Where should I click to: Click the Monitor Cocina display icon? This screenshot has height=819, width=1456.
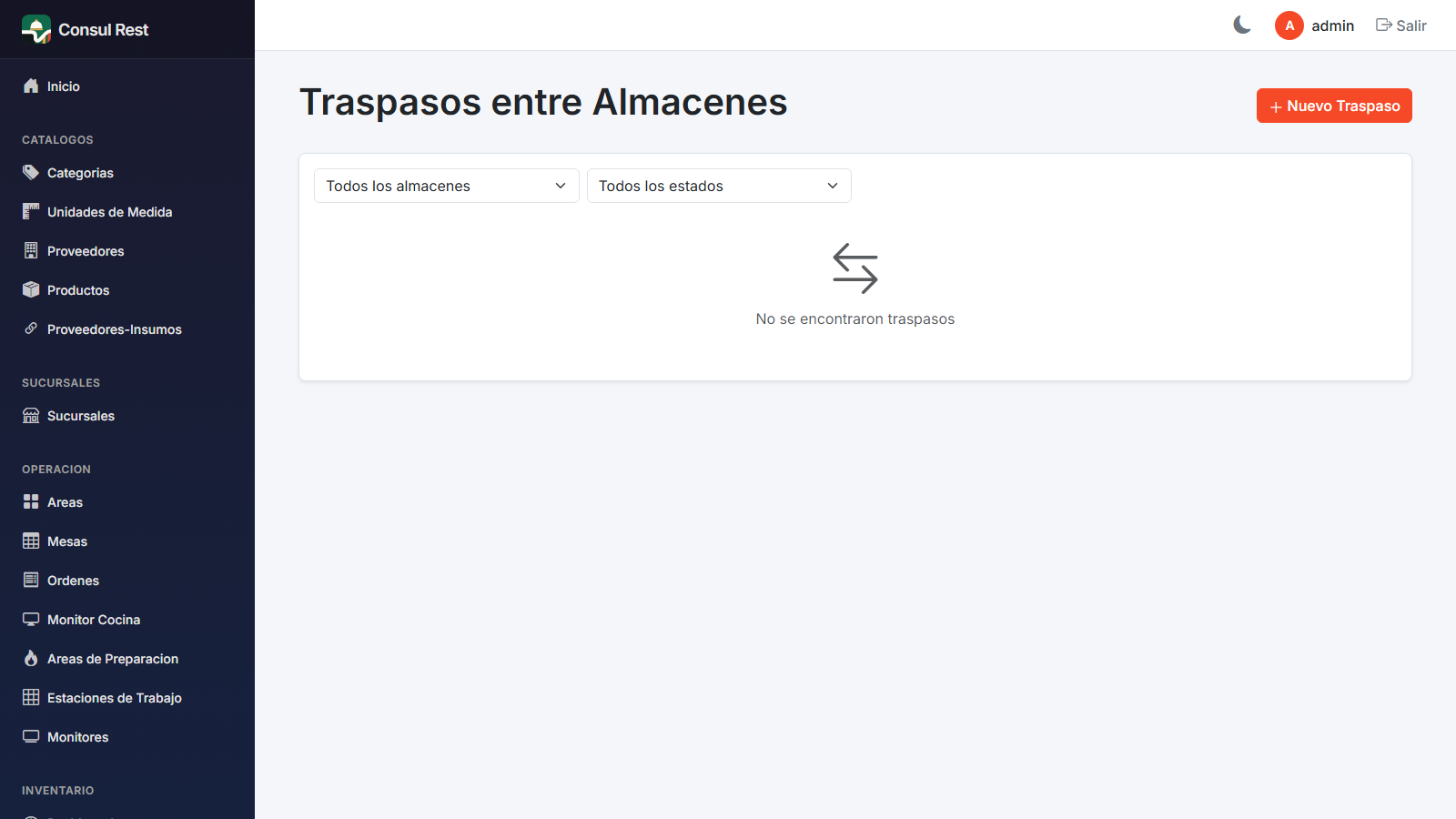pyautogui.click(x=31, y=620)
